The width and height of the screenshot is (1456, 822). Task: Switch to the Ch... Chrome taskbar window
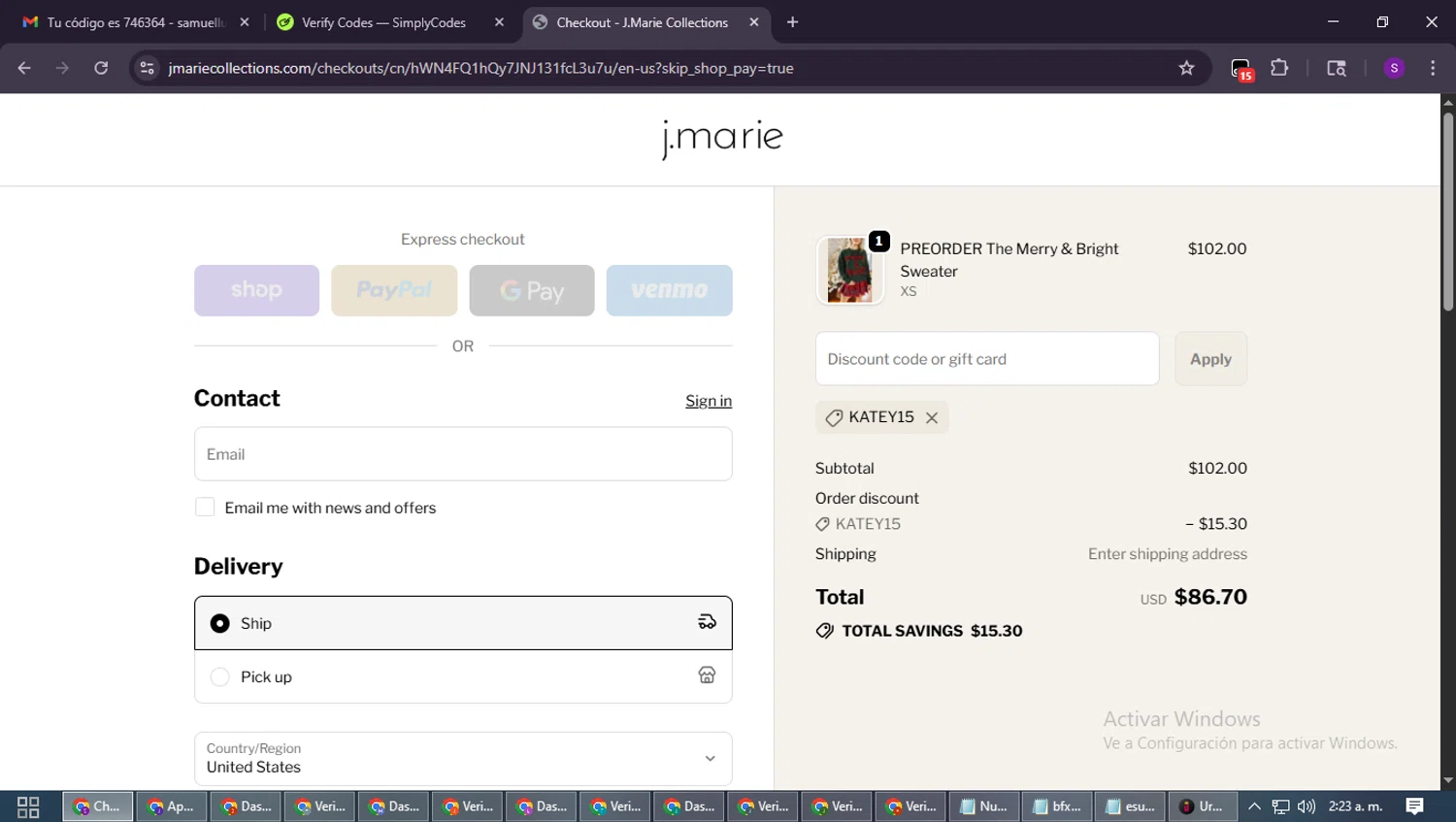coord(98,806)
